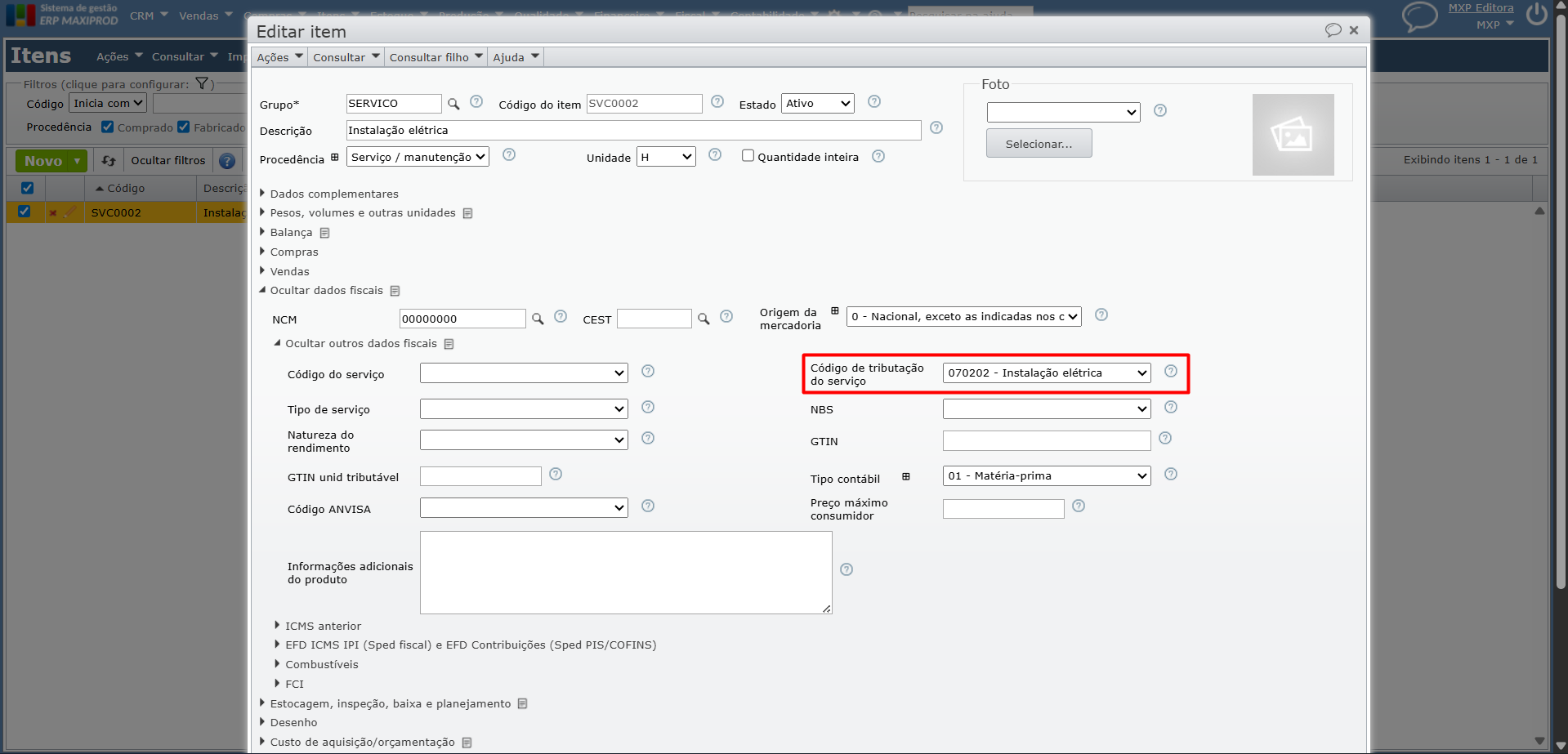Click the refresh icon next to Novo

click(x=109, y=161)
